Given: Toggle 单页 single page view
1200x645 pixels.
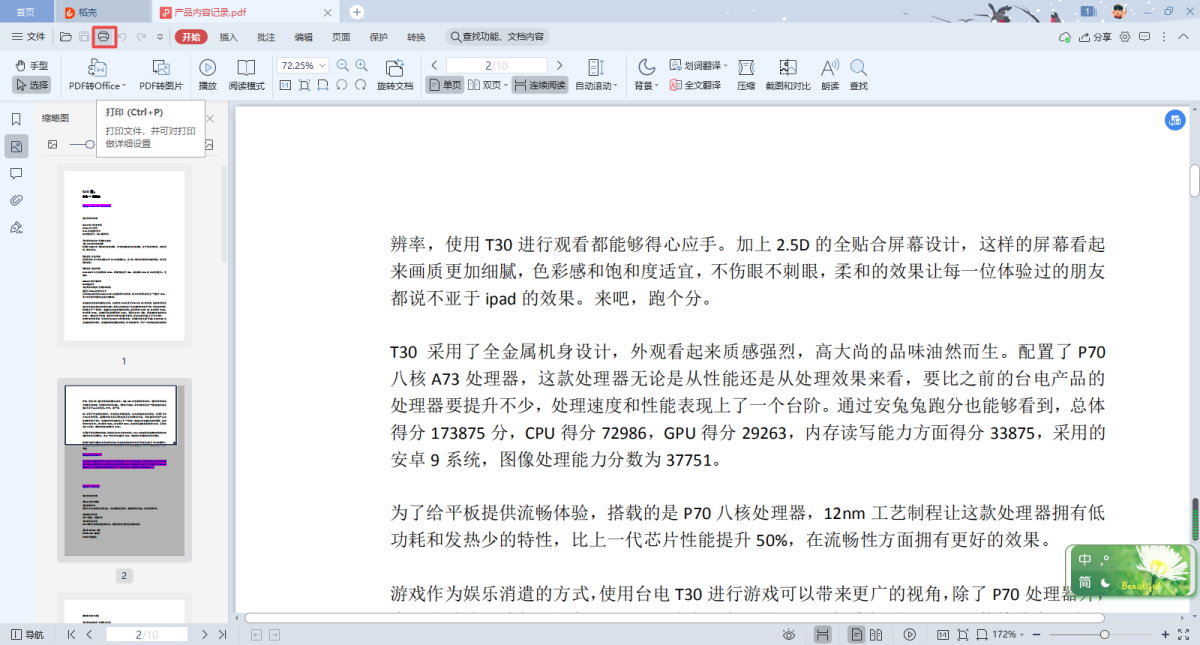Looking at the screenshot, I should pyautogui.click(x=445, y=85).
